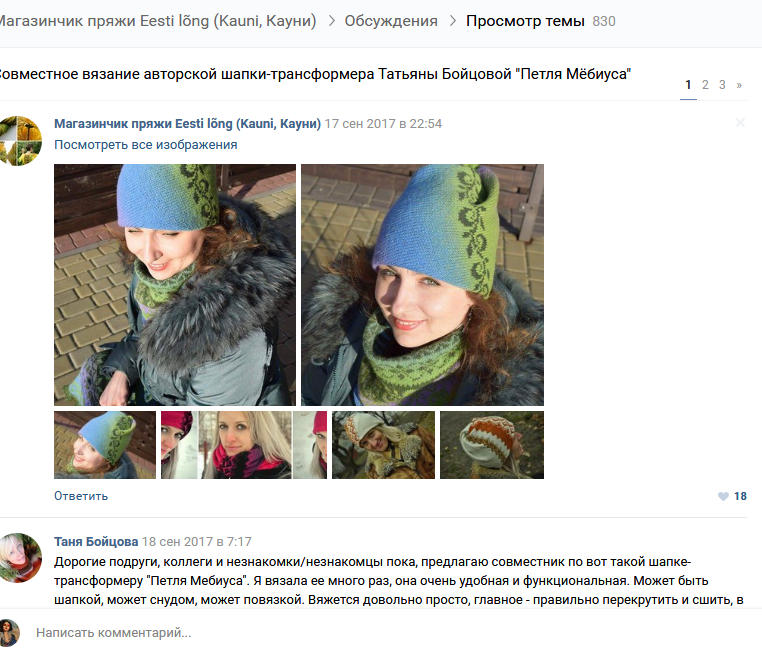
Task: Like the first post via heart icon
Action: [723, 496]
